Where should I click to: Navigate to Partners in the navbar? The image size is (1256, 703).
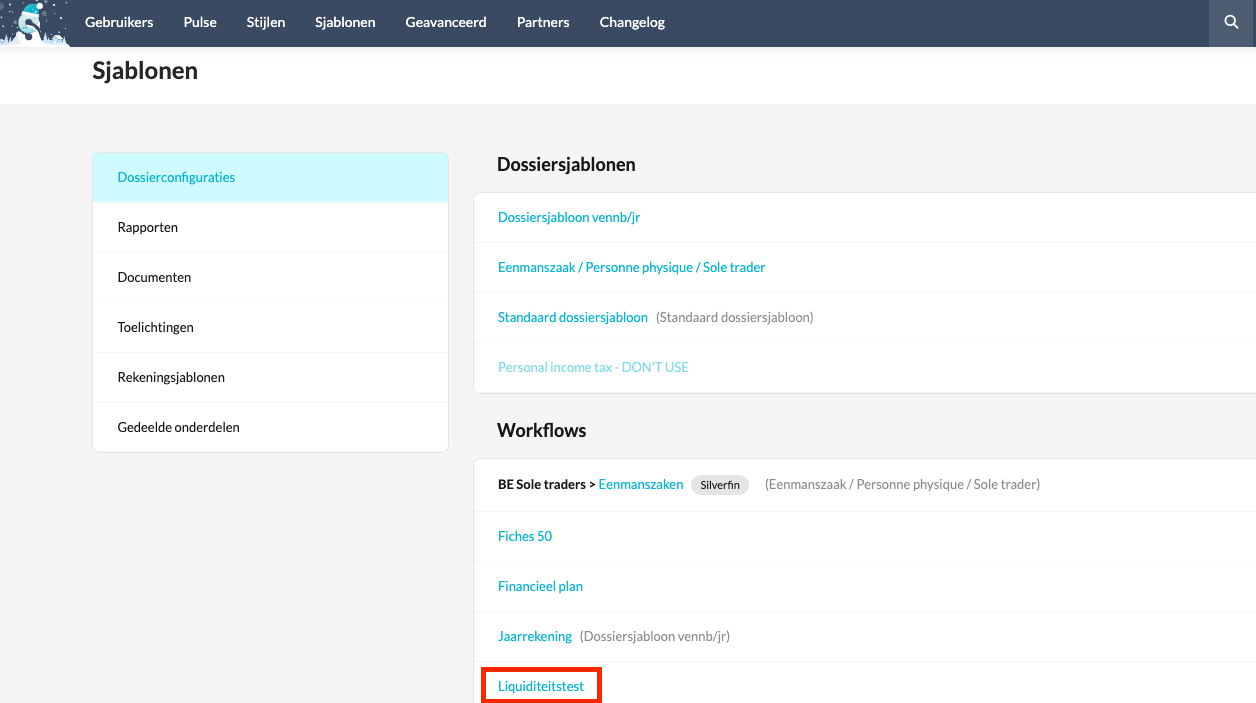tap(543, 22)
